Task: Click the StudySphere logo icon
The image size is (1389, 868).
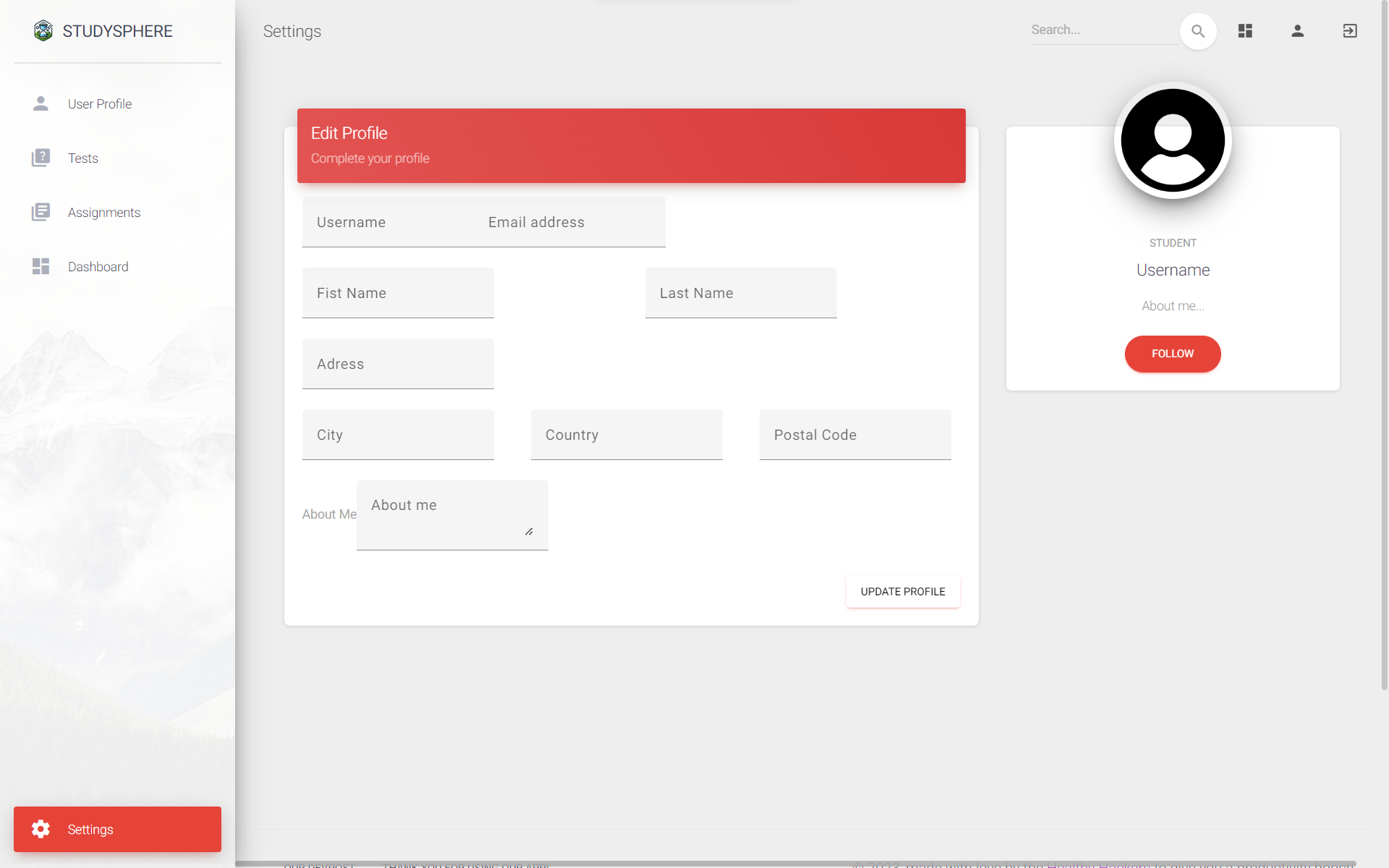Action: click(43, 30)
